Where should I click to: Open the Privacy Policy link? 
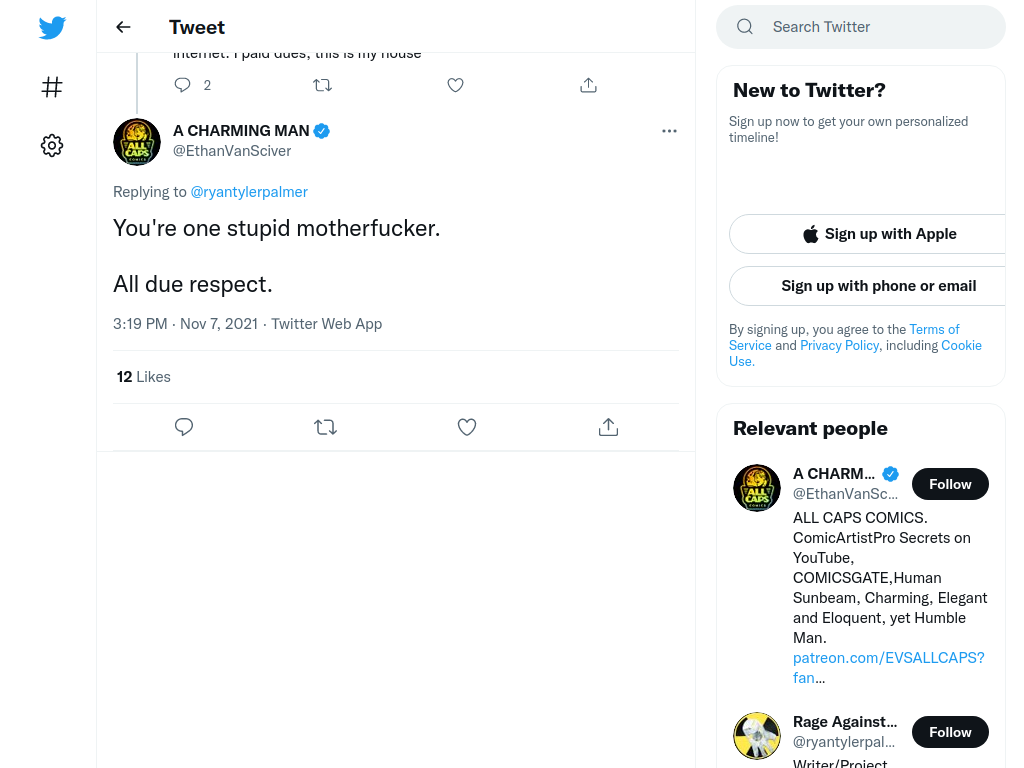click(x=839, y=345)
